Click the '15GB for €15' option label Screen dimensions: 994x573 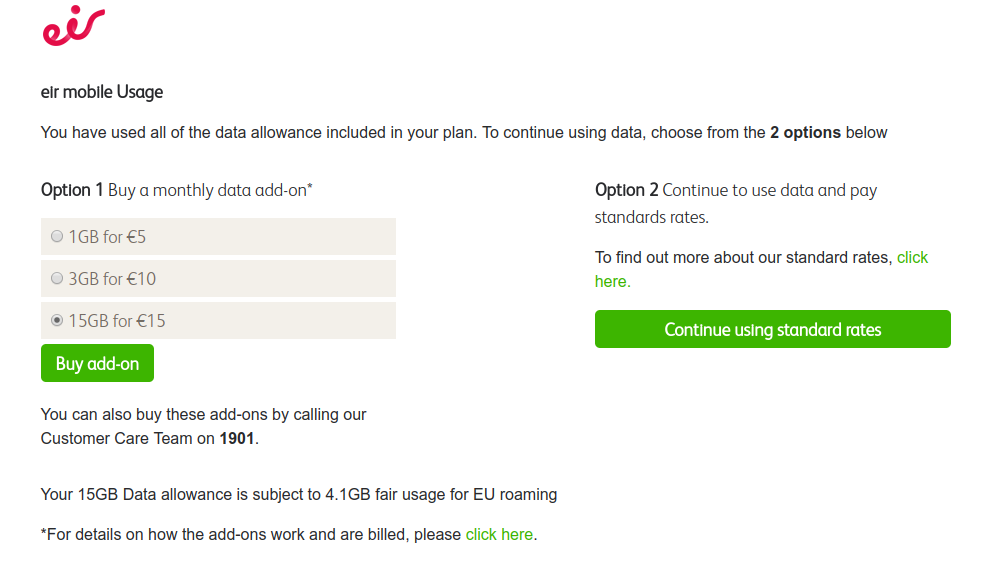117,321
